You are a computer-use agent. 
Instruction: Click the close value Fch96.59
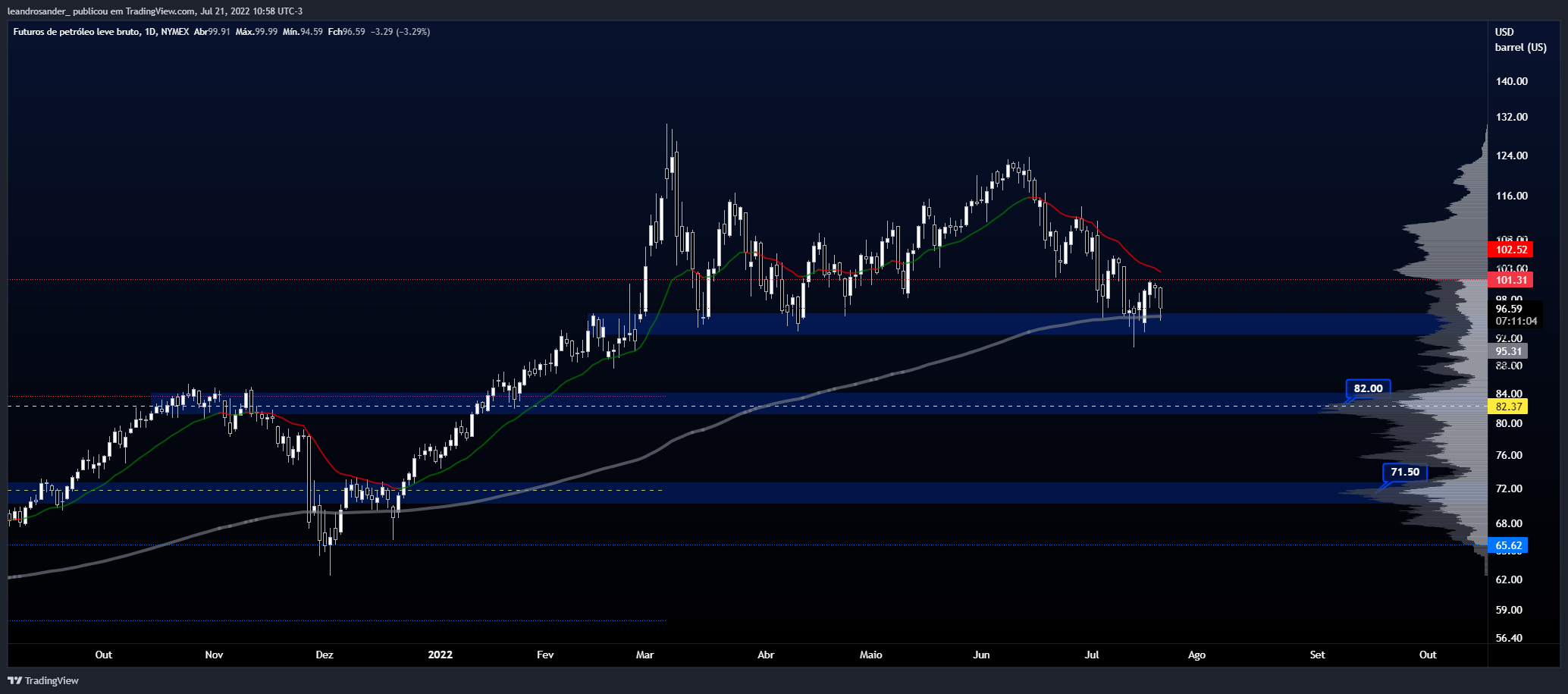pyautogui.click(x=347, y=32)
